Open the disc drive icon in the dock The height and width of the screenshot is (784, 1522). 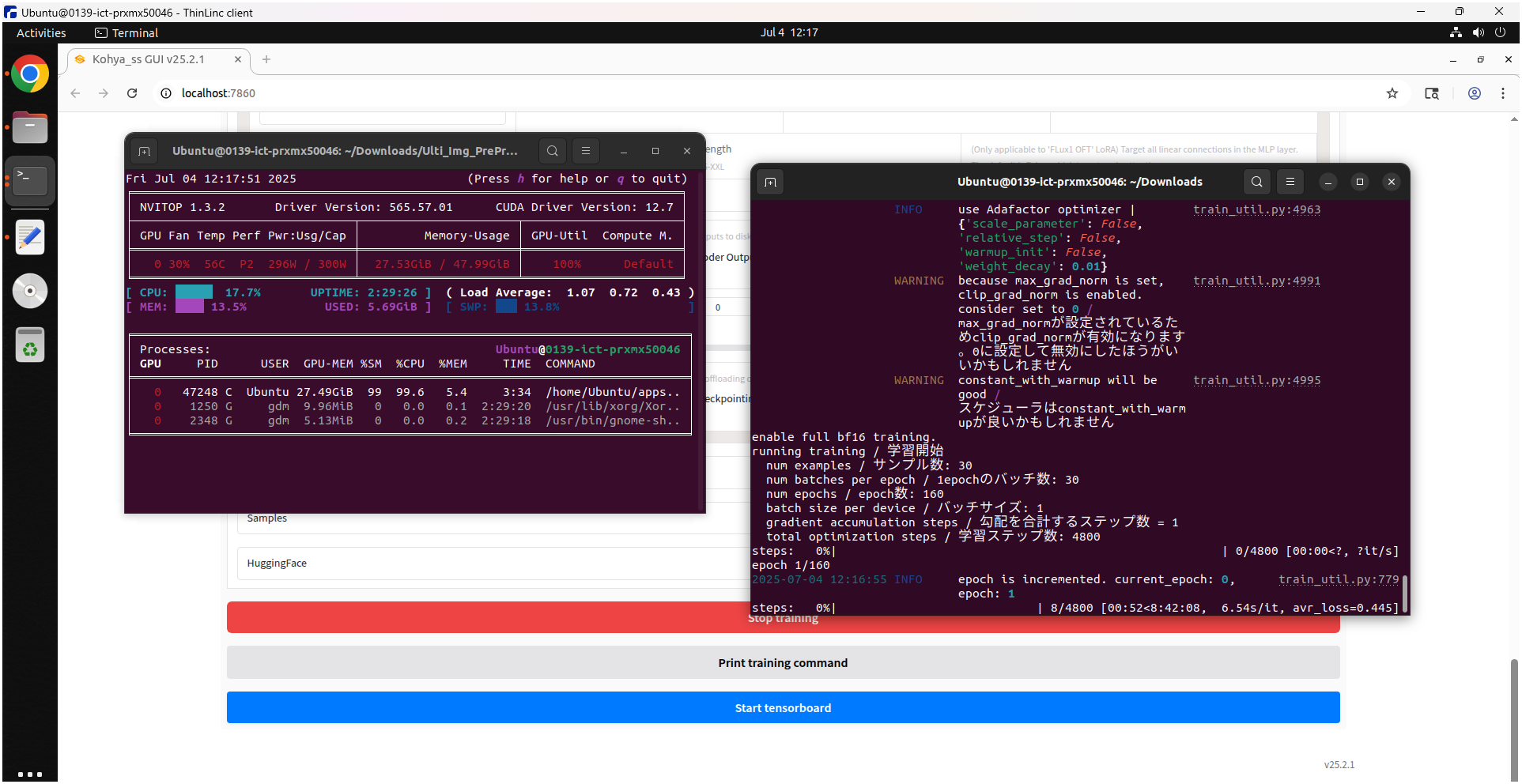pos(30,291)
